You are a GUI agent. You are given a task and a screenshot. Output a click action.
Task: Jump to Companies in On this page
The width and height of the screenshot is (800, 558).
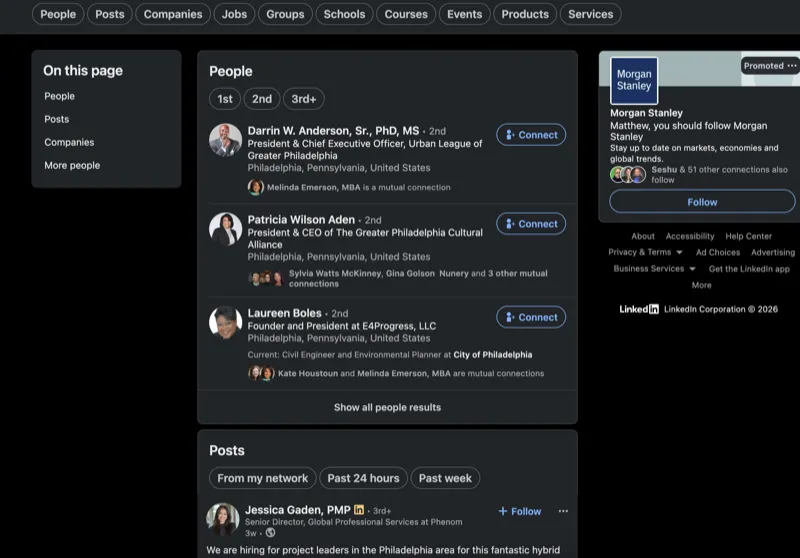click(x=69, y=142)
